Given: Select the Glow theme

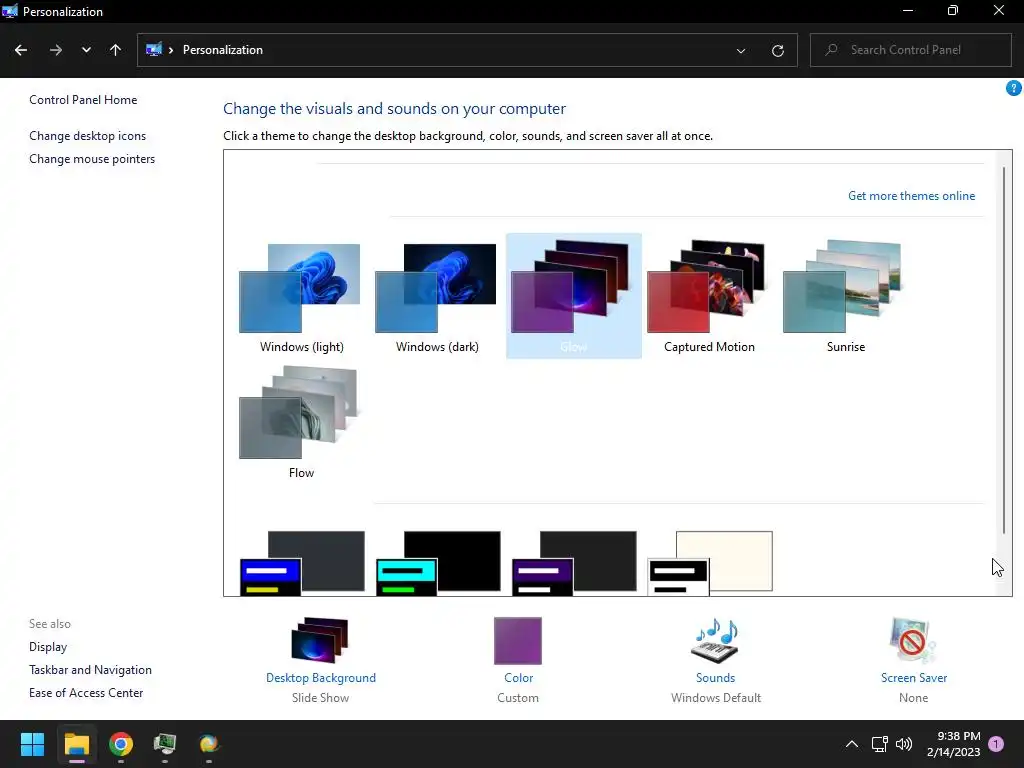Looking at the screenshot, I should tap(573, 296).
